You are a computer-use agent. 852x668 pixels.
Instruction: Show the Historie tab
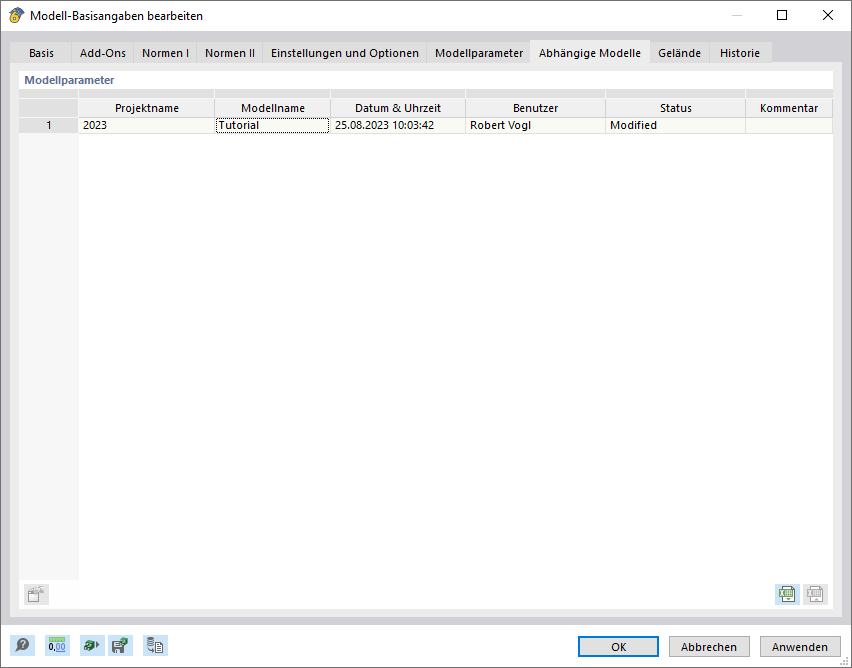[740, 53]
